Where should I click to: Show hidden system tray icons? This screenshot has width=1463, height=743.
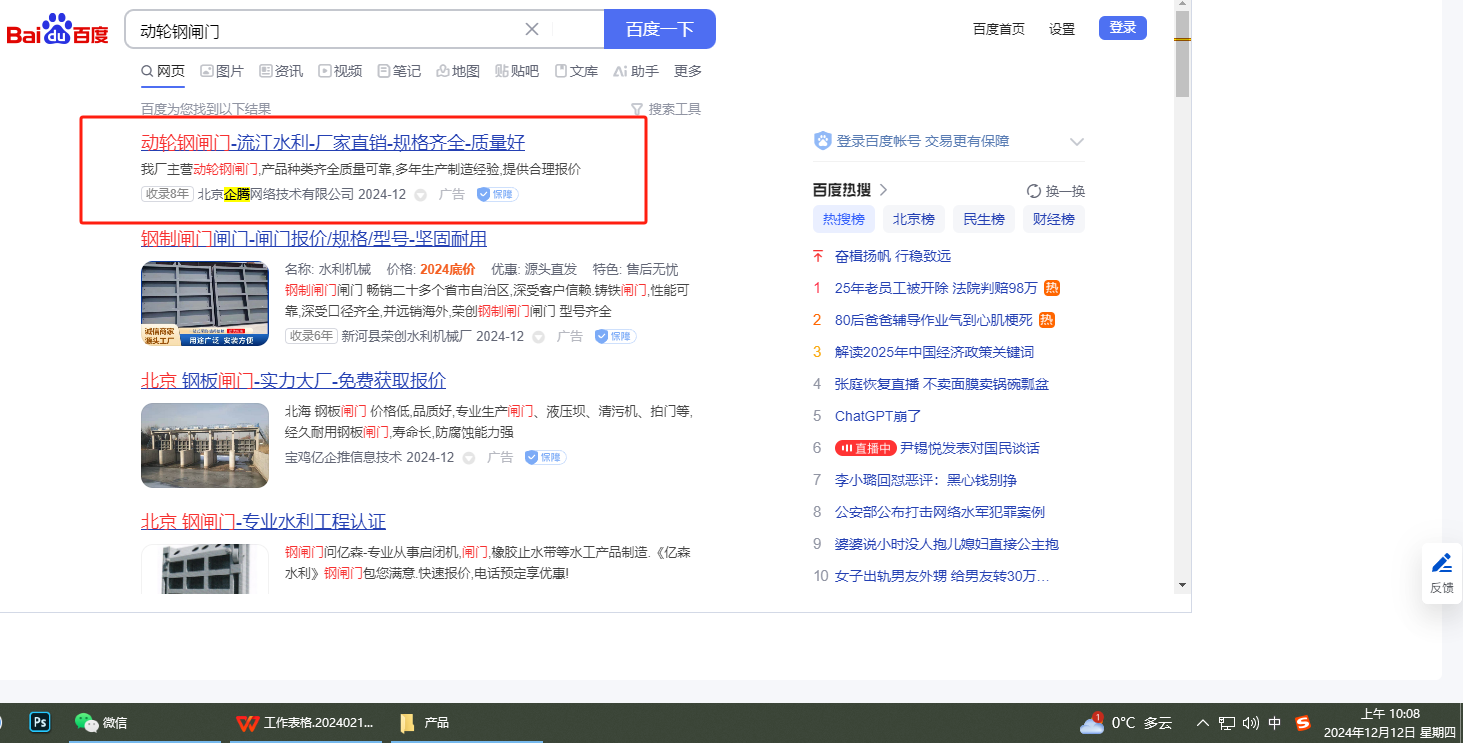point(1203,723)
